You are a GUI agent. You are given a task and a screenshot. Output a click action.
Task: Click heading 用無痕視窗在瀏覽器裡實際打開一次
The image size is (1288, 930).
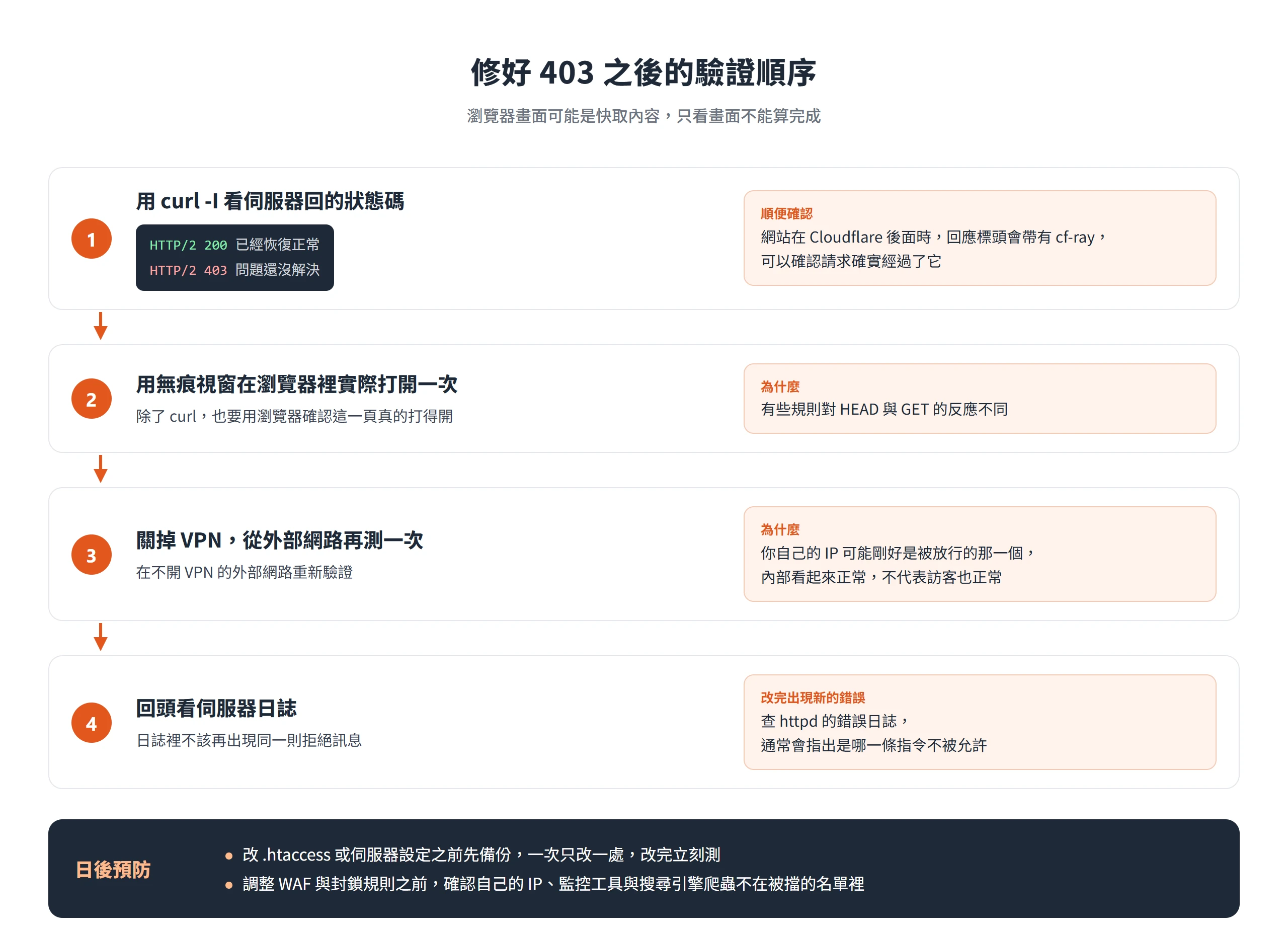(x=296, y=384)
